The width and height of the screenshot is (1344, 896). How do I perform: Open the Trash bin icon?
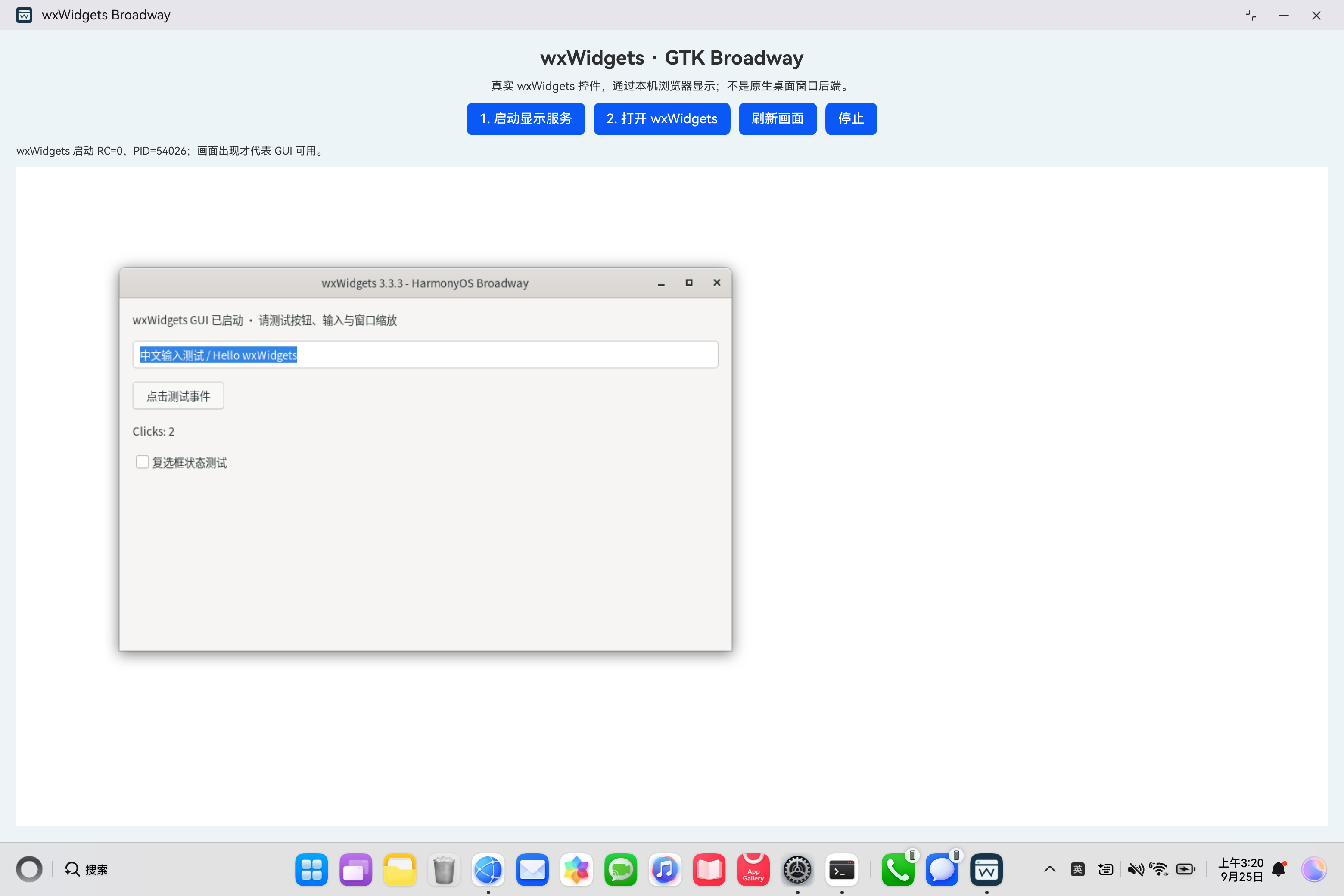coord(444,870)
